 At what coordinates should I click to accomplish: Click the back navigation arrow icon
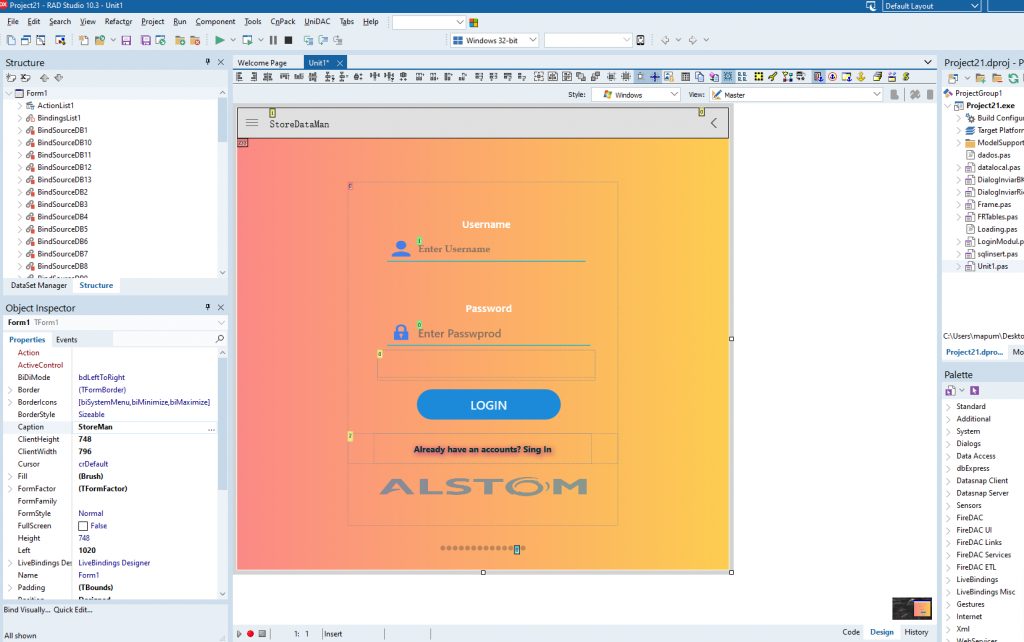[665, 40]
